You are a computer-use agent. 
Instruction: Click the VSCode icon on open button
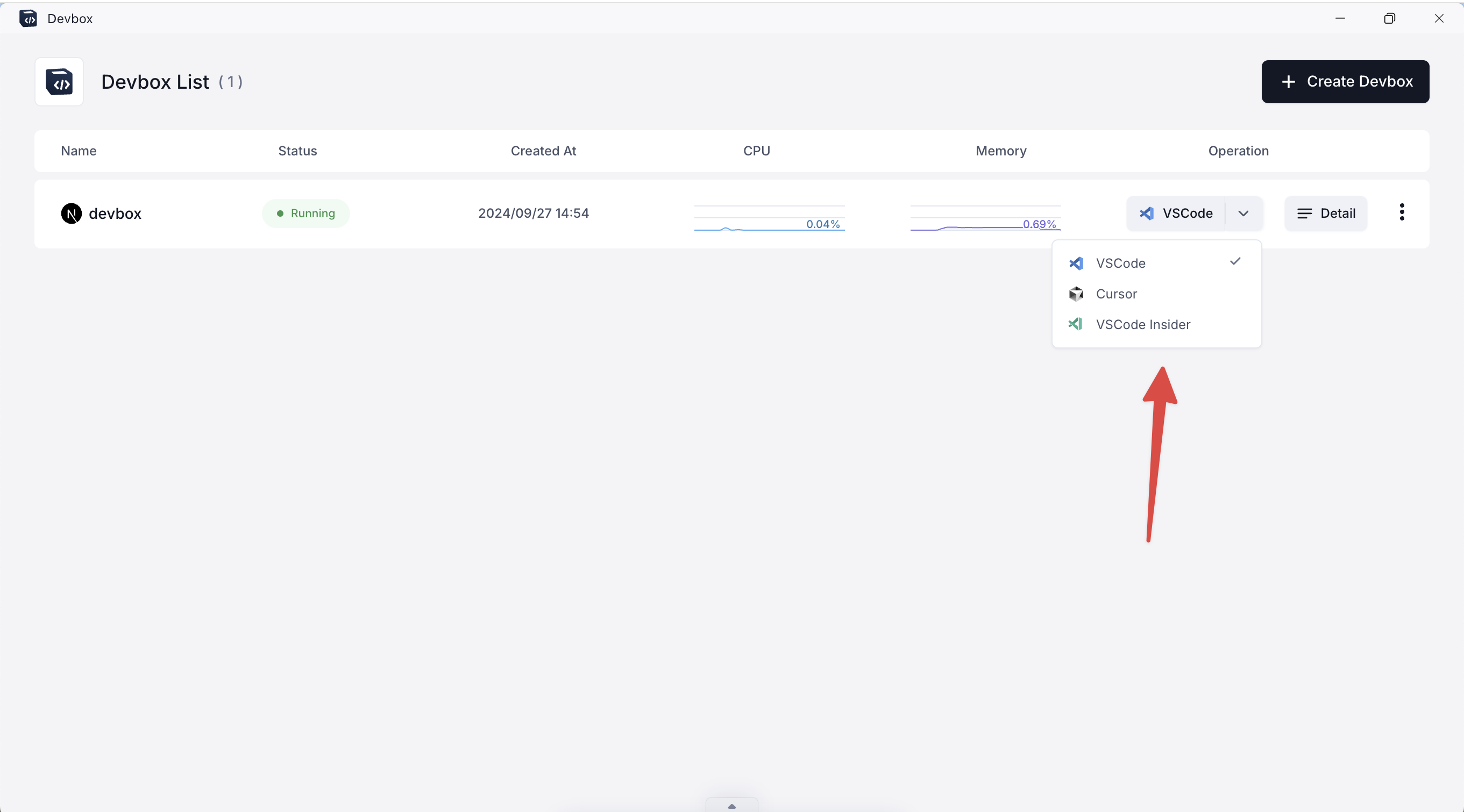pos(1146,213)
